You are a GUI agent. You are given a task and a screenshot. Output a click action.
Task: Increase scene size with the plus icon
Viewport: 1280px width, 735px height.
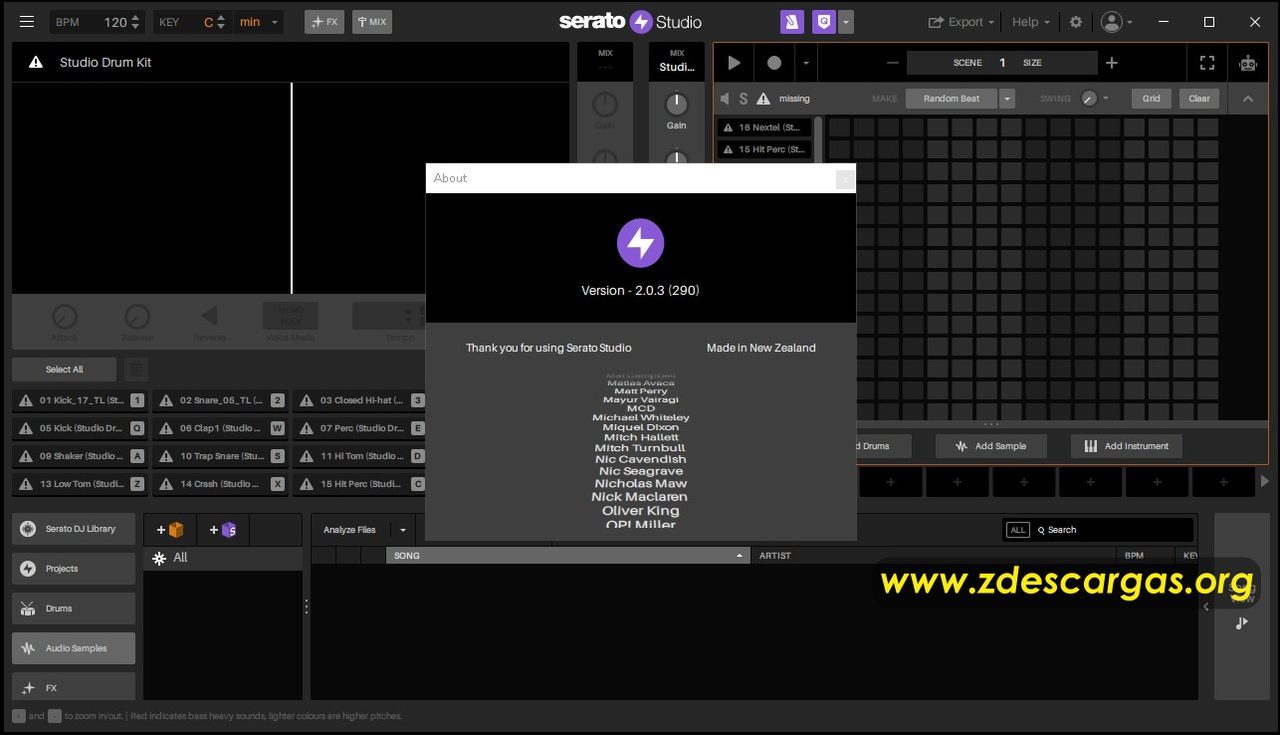tap(1111, 62)
